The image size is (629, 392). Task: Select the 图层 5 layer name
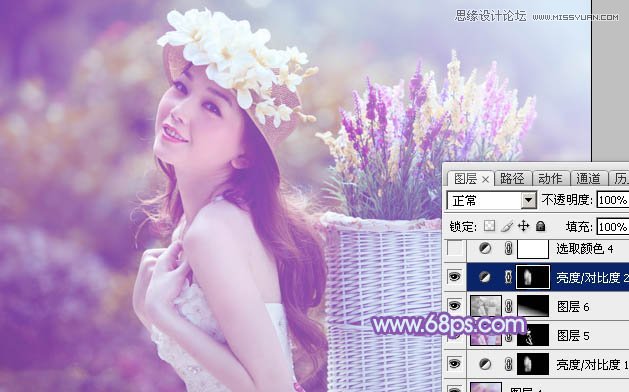[573, 335]
